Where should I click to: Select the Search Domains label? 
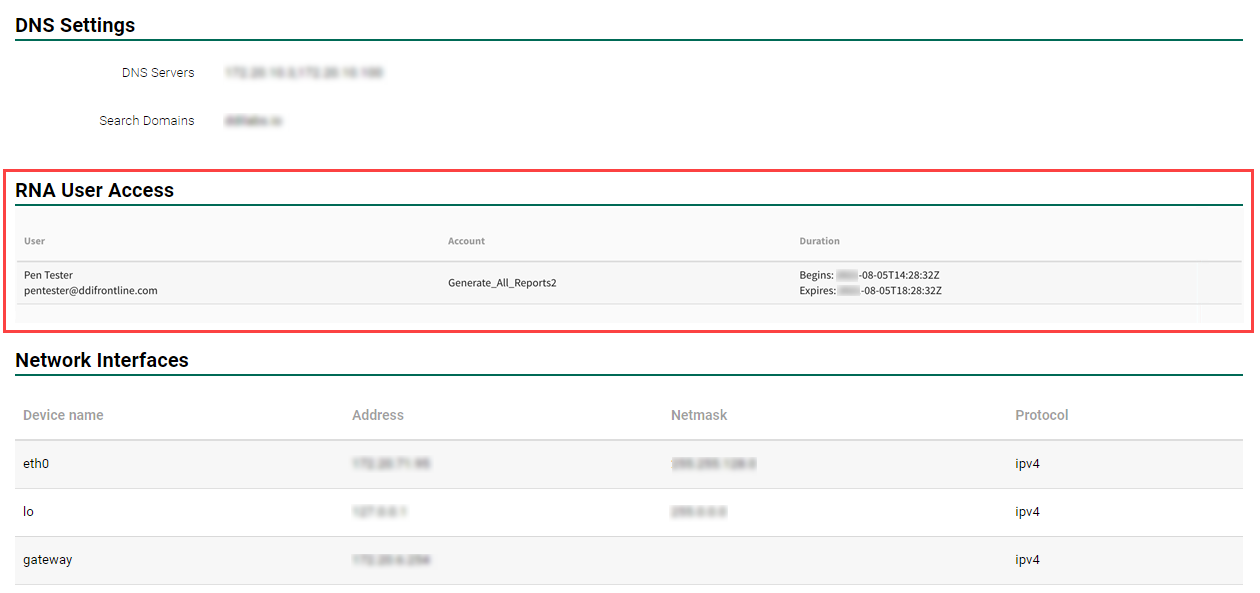147,121
